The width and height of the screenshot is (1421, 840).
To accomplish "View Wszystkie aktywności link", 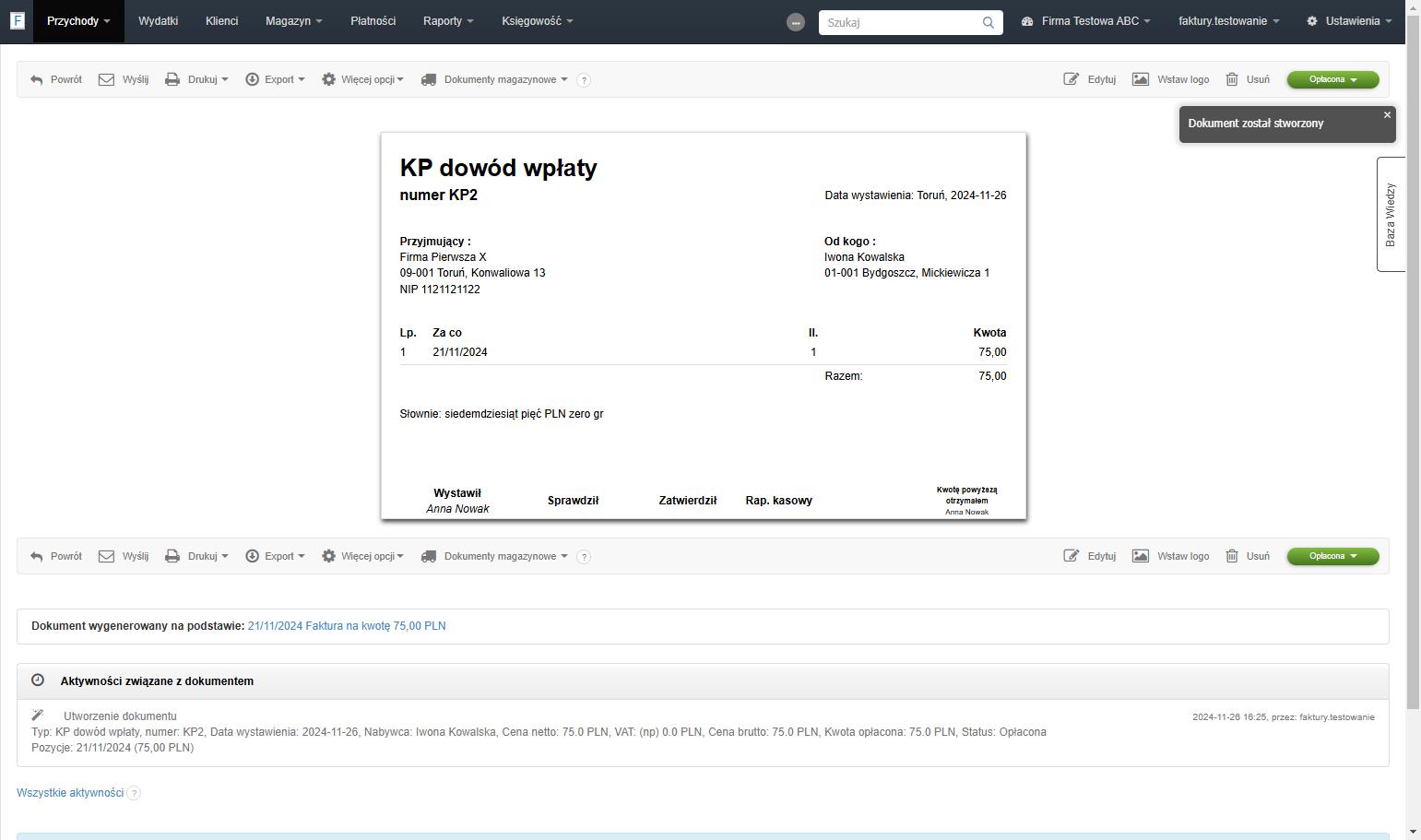I will point(70,793).
